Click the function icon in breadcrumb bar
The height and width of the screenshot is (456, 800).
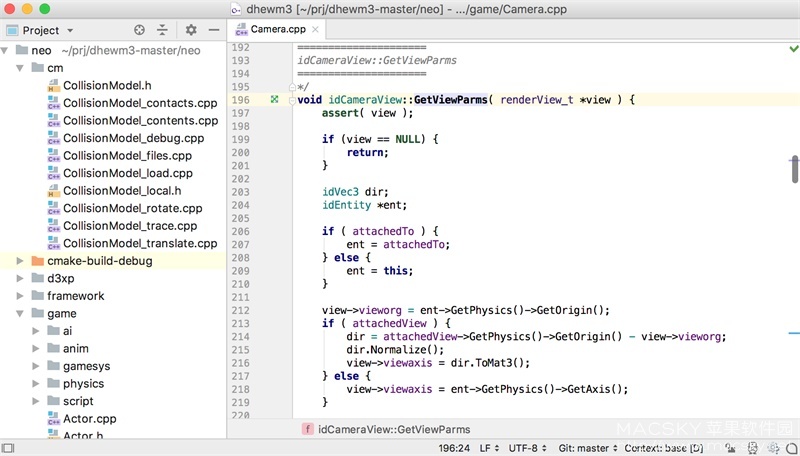[307, 429]
